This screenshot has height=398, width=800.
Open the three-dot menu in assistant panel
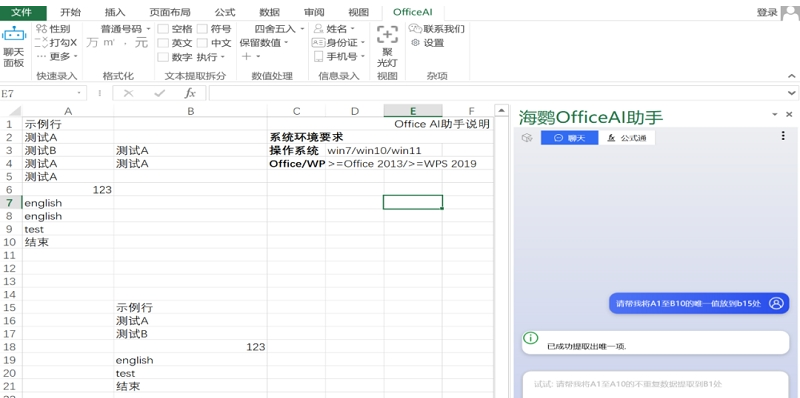click(783, 136)
